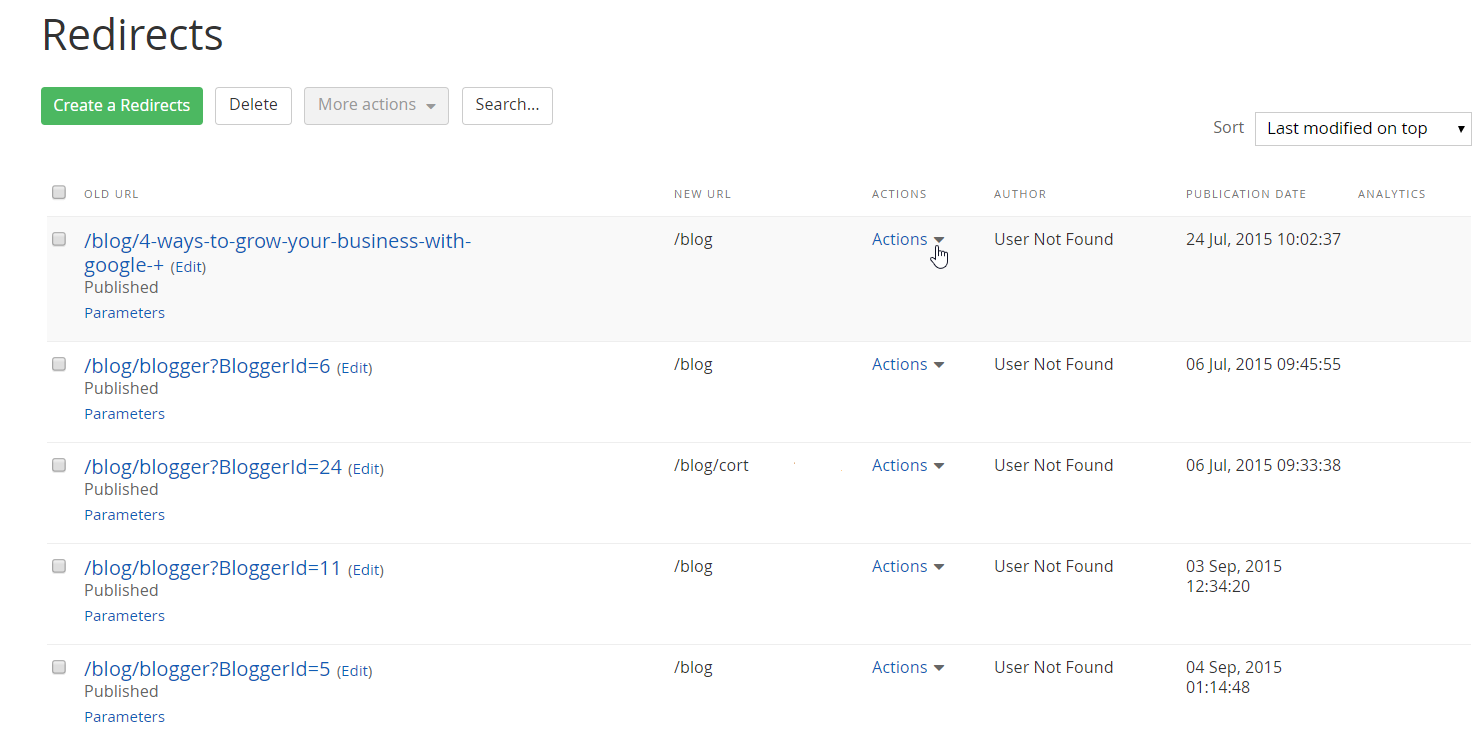Open the /blog/blogger?BloggerId=11 link

point(213,568)
